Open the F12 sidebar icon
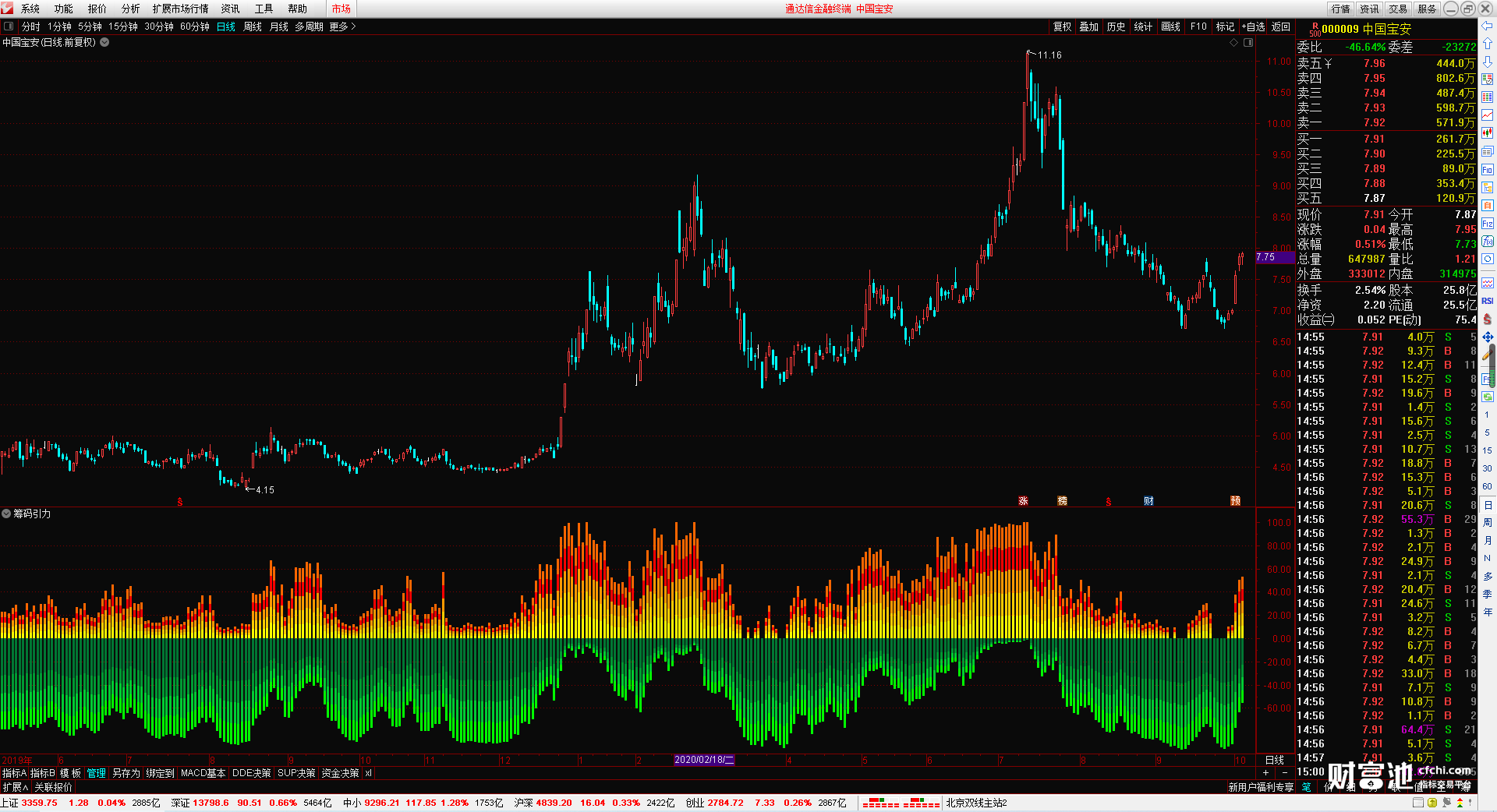This screenshot has width=1497, height=812. tap(1487, 224)
